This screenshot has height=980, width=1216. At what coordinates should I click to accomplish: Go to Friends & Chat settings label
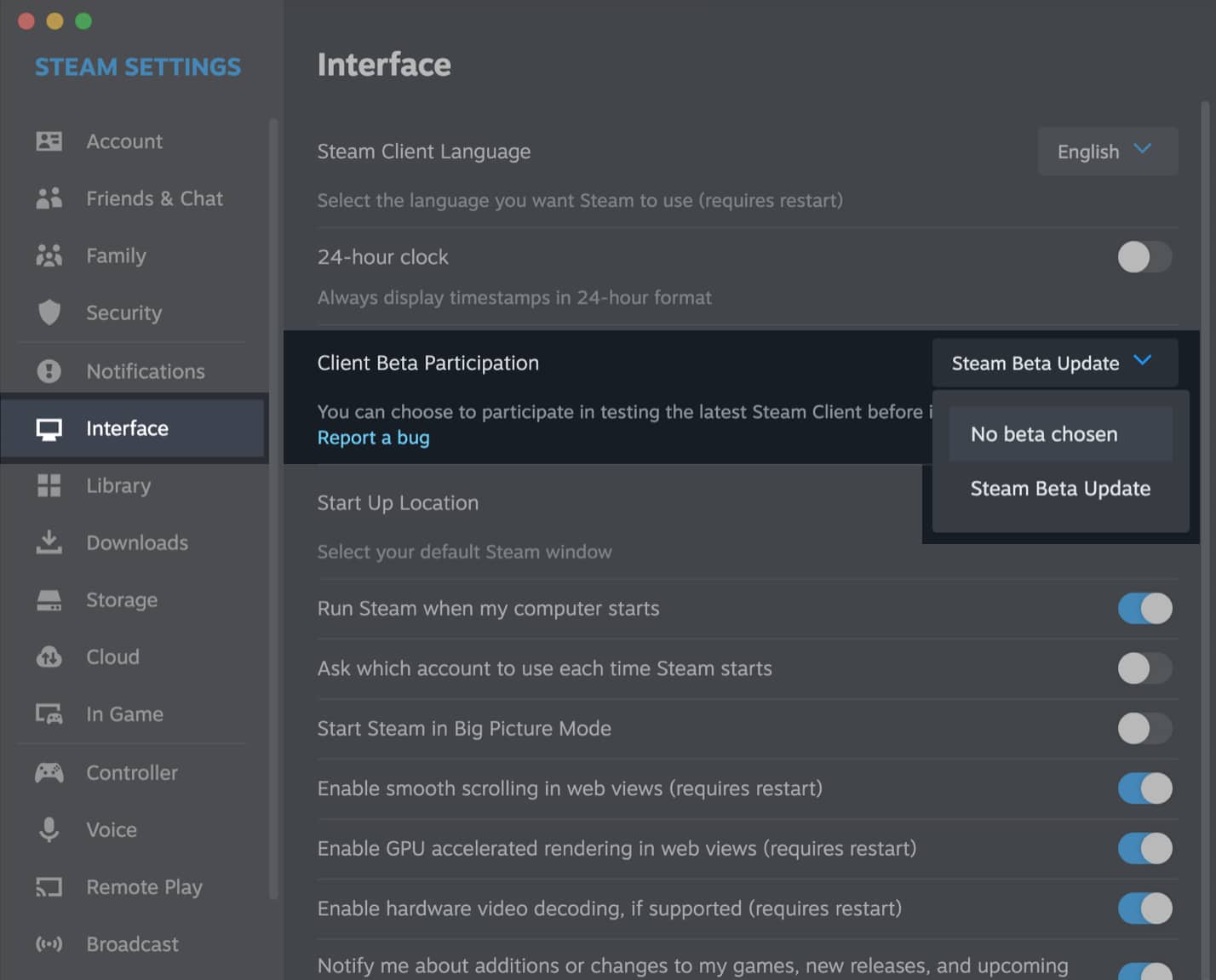(154, 198)
